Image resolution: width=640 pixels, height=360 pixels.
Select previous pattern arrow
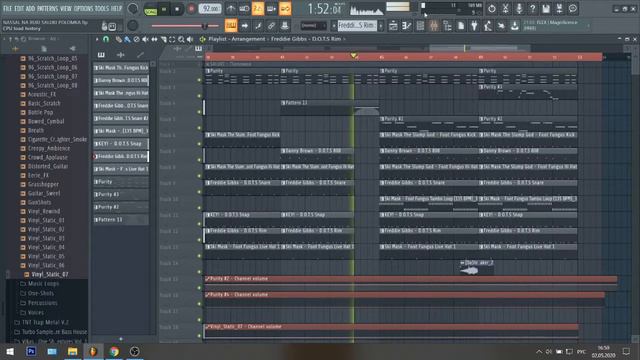click(x=334, y=26)
